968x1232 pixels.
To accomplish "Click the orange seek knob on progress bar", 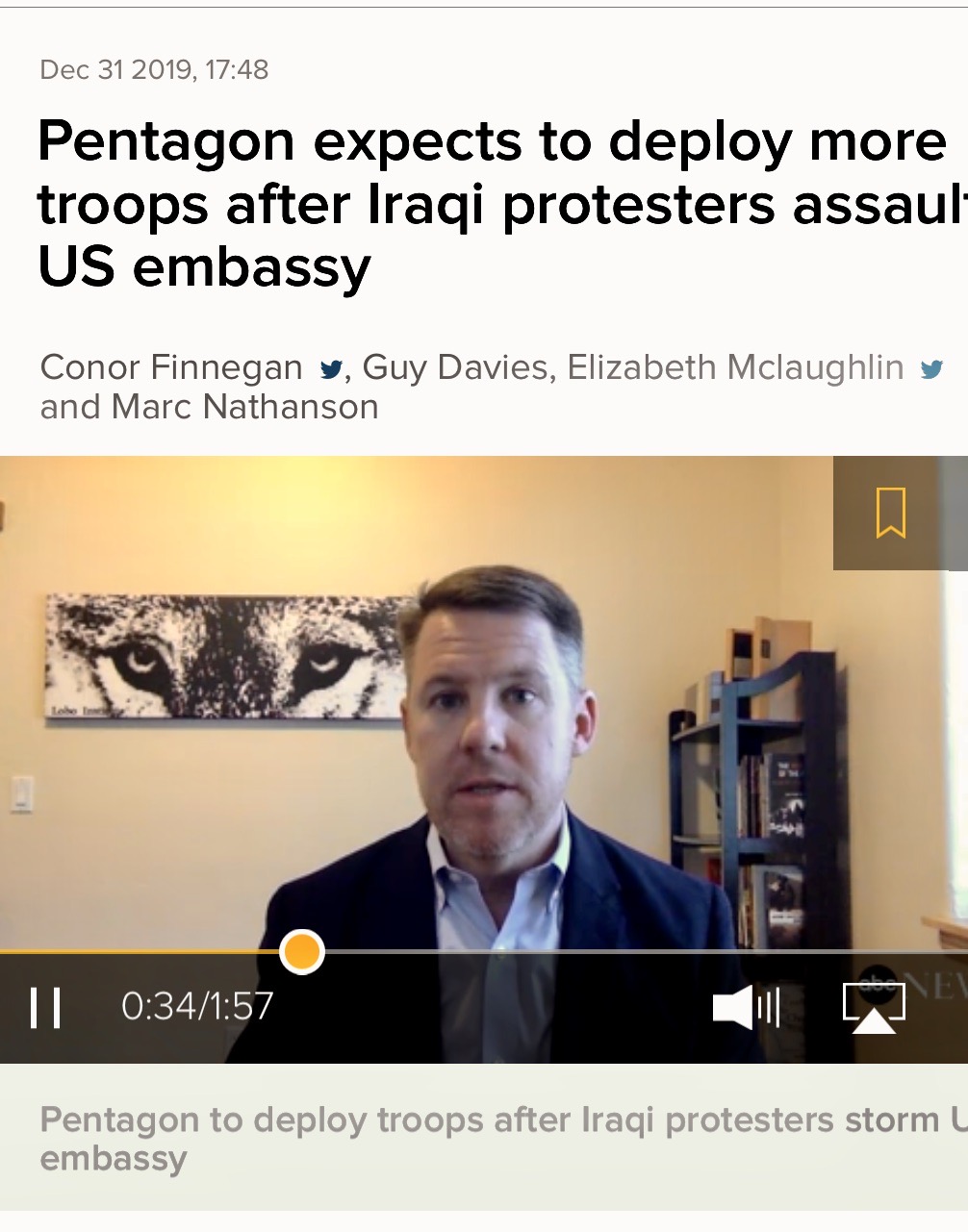I will [302, 952].
